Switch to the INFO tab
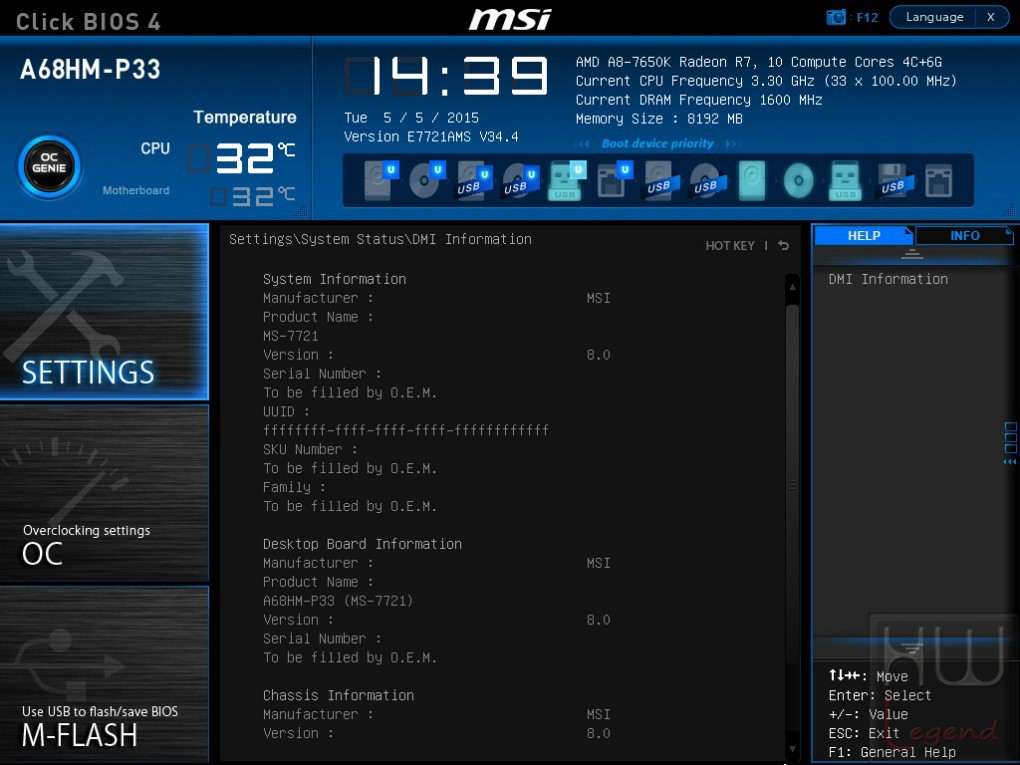Image resolution: width=1020 pixels, height=765 pixels. tap(965, 235)
